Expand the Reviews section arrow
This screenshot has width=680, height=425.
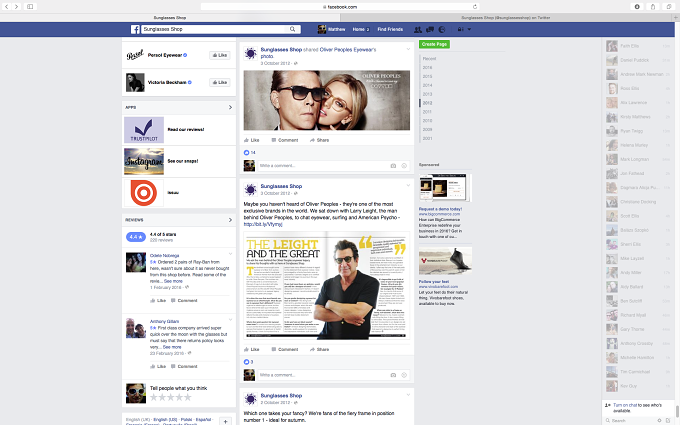coord(230,220)
